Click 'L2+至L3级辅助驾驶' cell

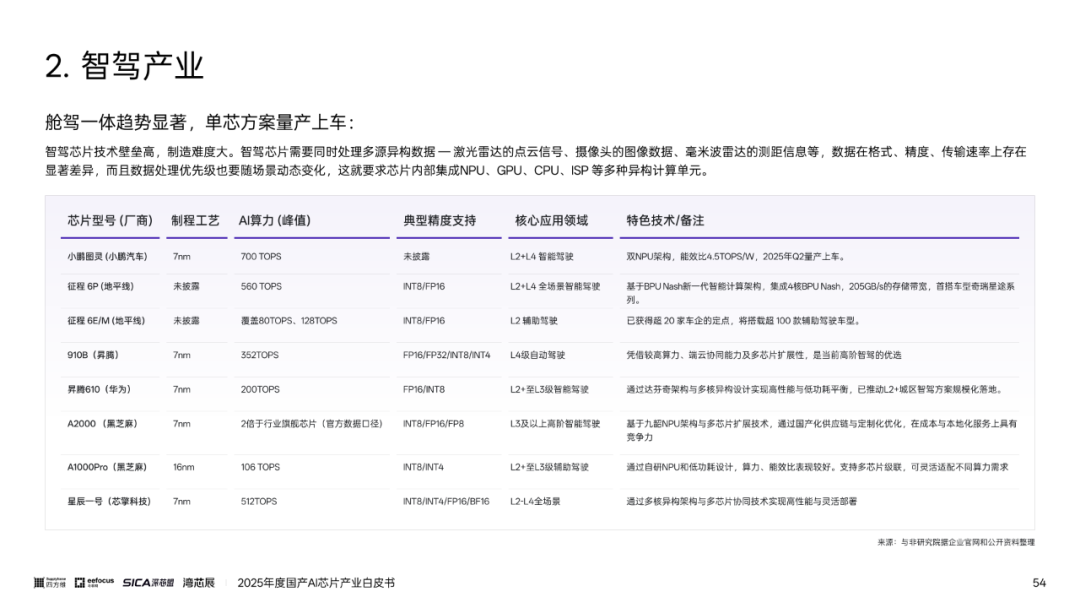point(549,467)
